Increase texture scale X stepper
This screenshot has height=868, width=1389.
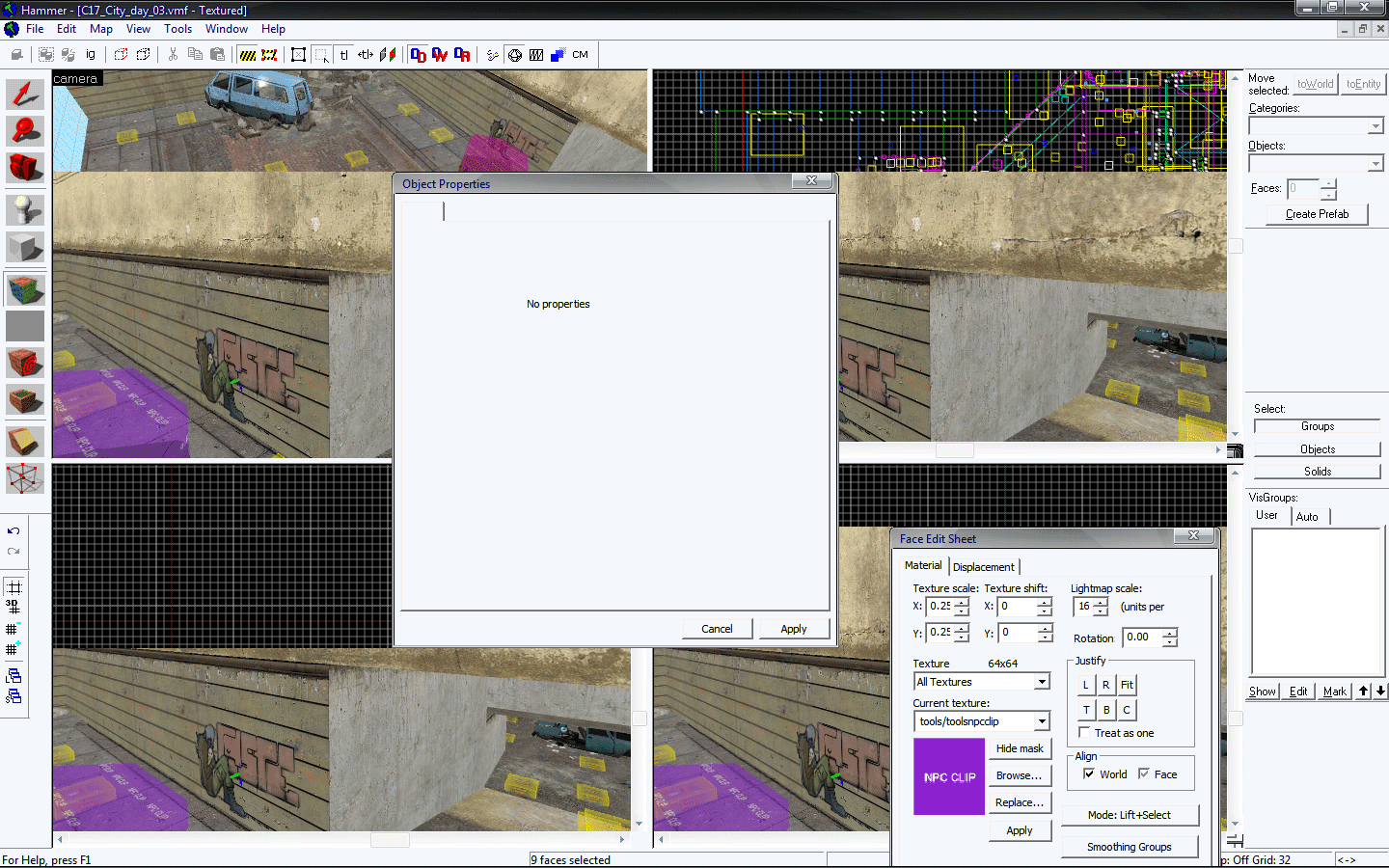click(962, 603)
